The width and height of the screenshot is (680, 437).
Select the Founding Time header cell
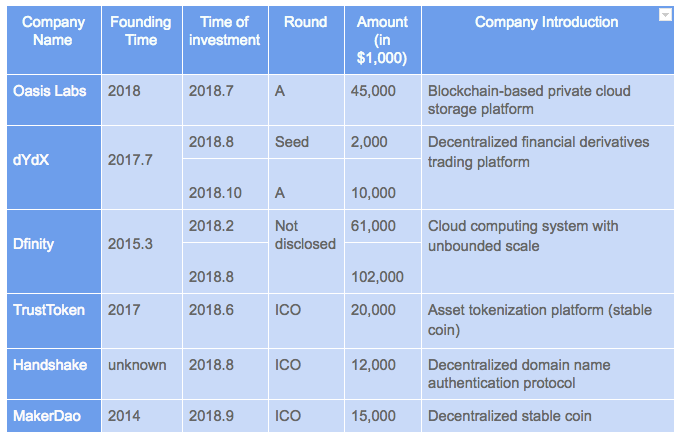141,31
